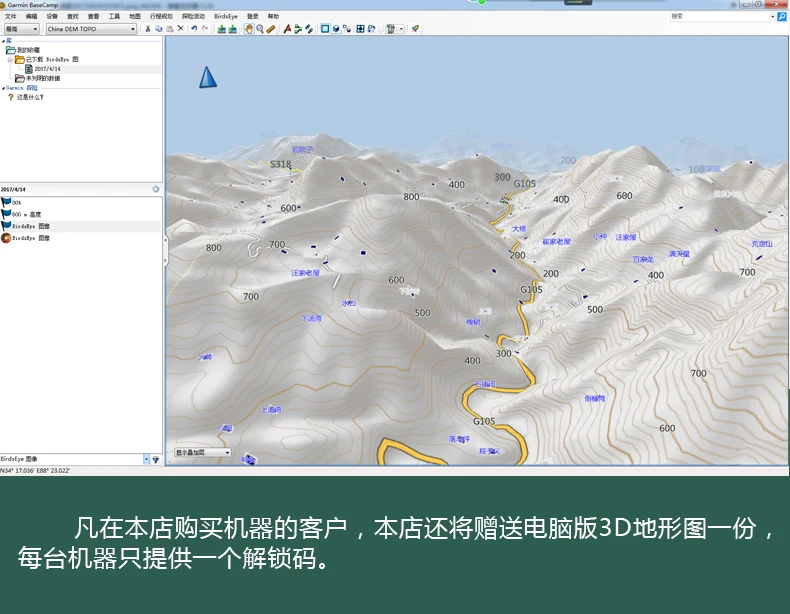Click the blue arrows icon beside the crosshair icon

pyautogui.click(x=371, y=29)
